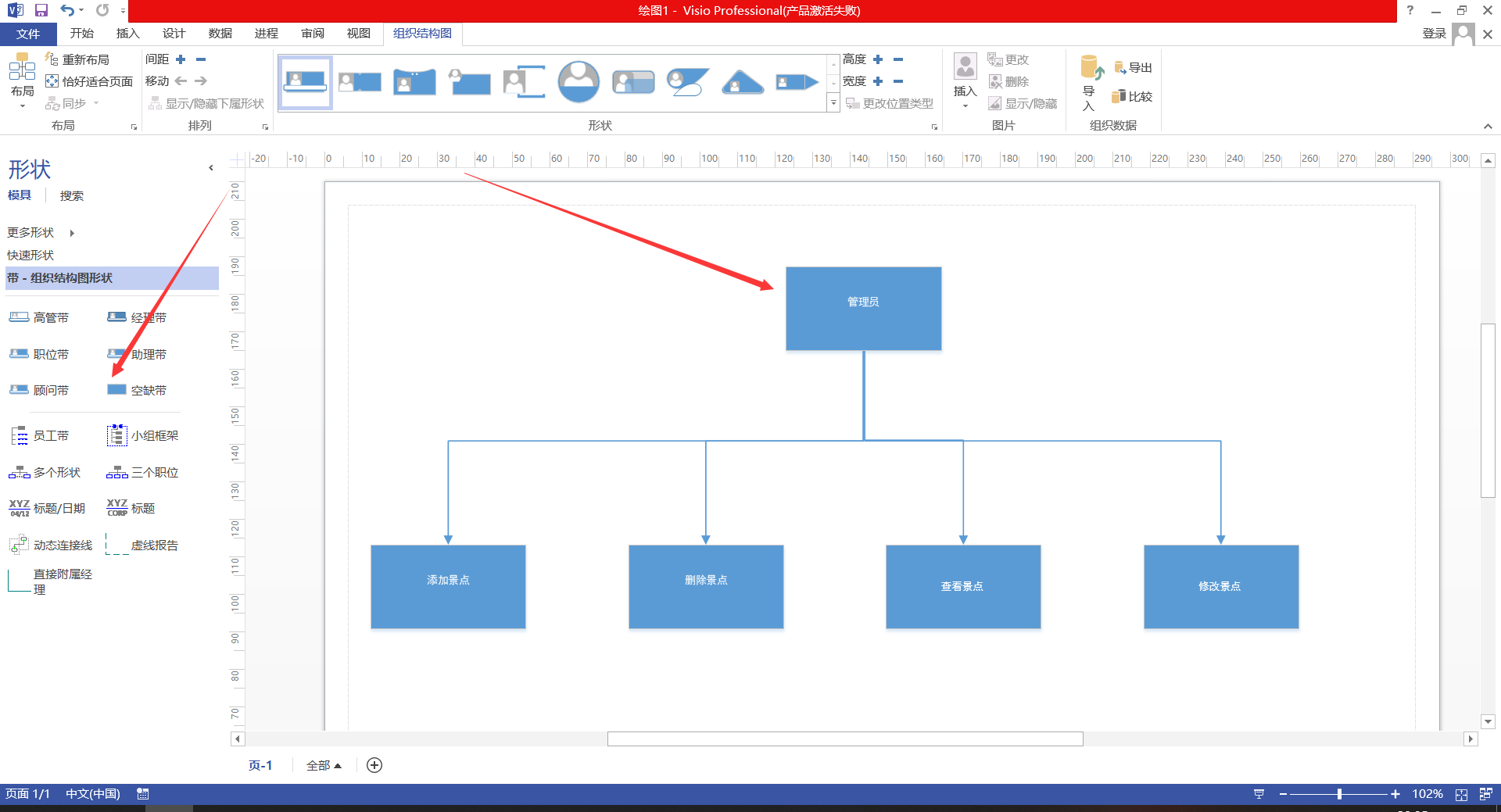Screen dimensions: 1501x812
Task: Open the Layout (布局) gallery button
Action: pyautogui.click(x=22, y=81)
